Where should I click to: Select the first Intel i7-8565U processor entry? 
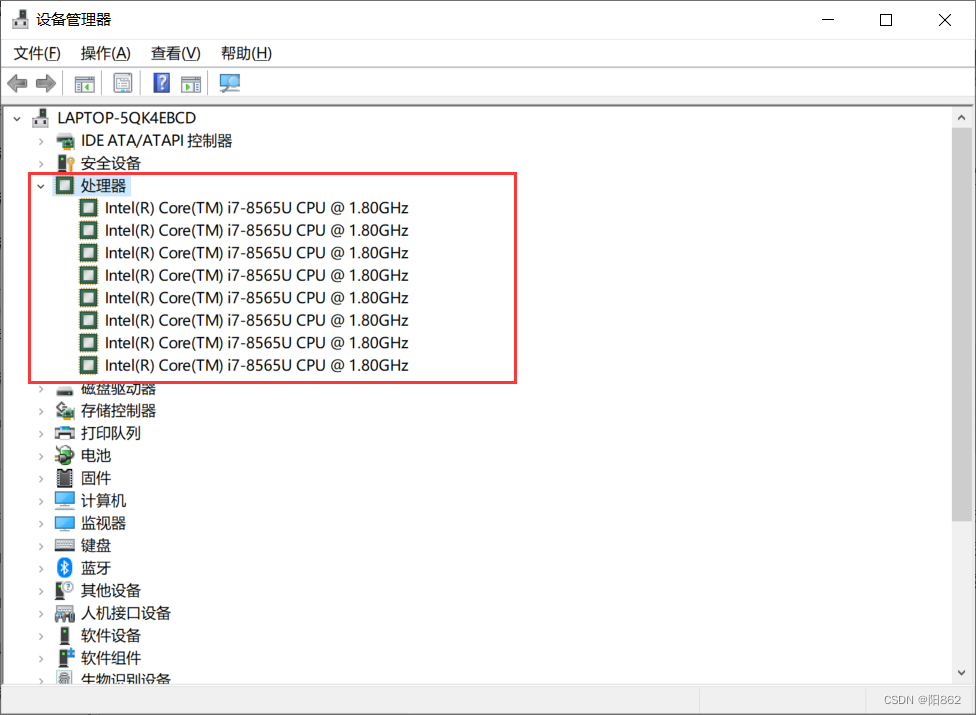(x=256, y=208)
